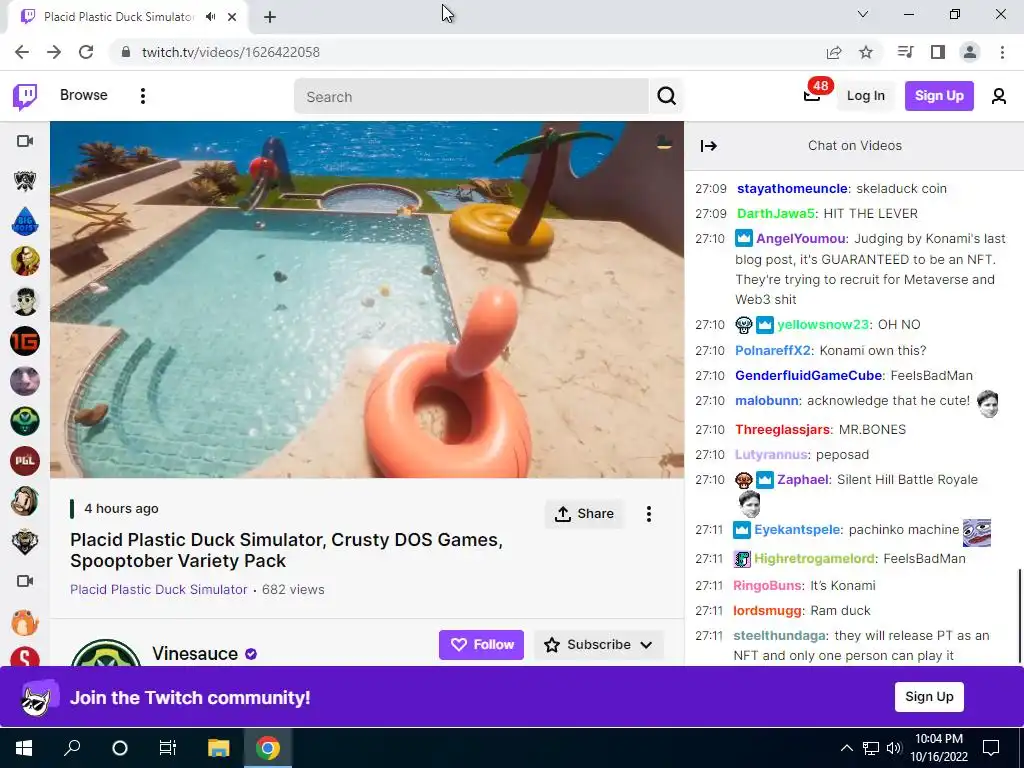Click the address bar URL
The image size is (1024, 768).
coord(231,52)
